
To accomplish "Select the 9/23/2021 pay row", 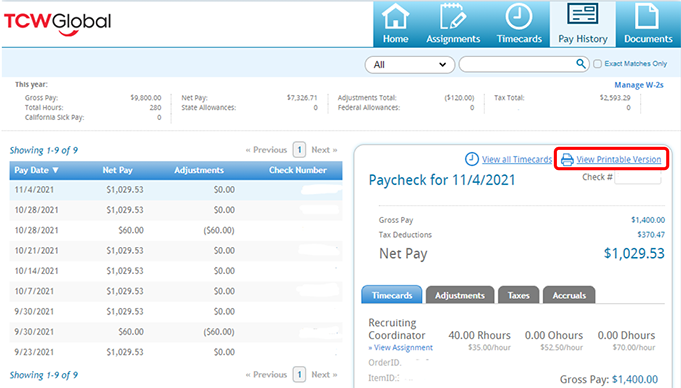I will (x=176, y=352).
